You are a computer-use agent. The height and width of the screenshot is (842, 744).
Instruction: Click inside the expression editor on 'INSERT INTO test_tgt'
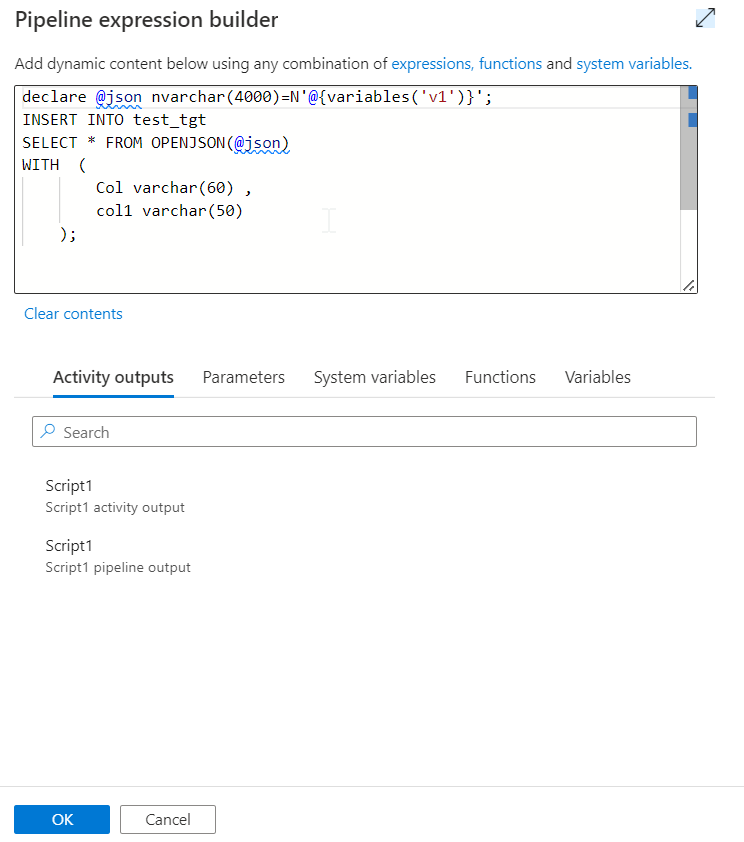point(114,120)
